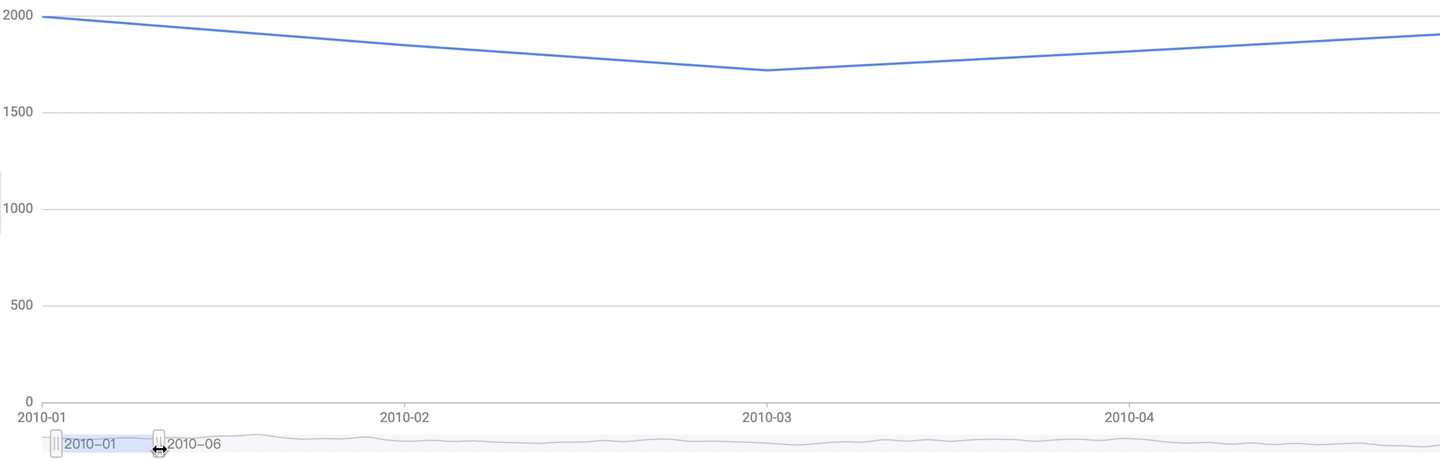Click the unselected zoom slider track near its middle
1440x459 pixels.
800,443
